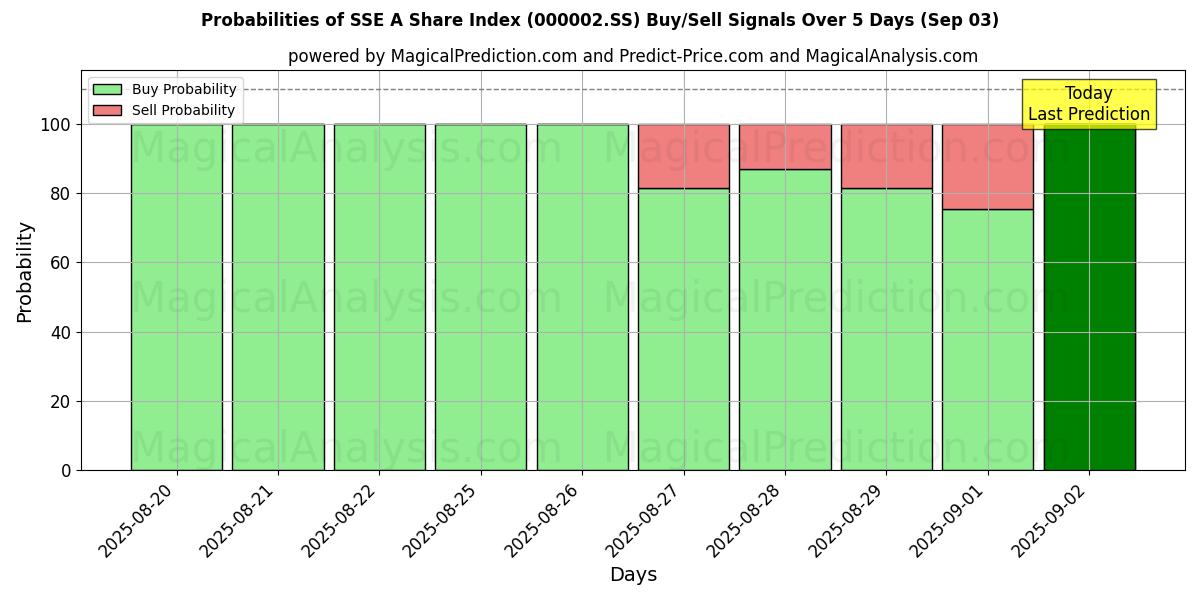Click the yellow 'Today Last Prediction' box
The height and width of the screenshot is (600, 1200).
coord(1089,104)
